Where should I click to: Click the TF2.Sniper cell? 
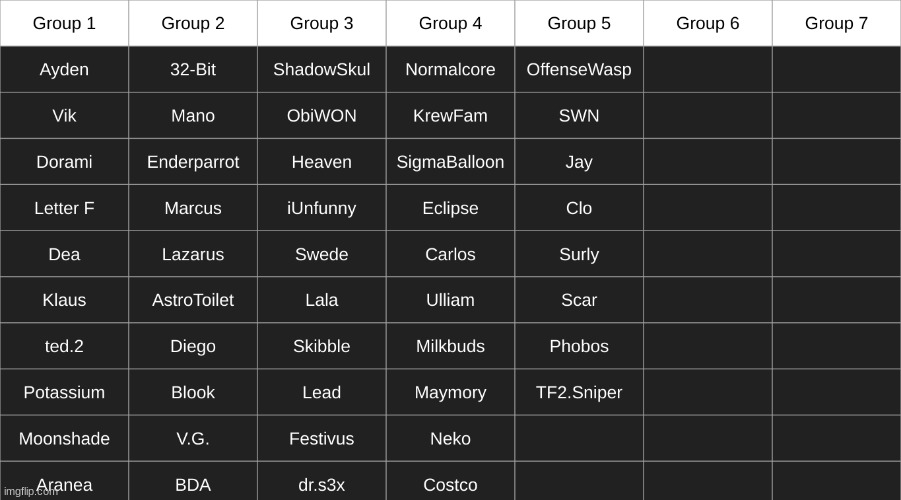(x=579, y=392)
